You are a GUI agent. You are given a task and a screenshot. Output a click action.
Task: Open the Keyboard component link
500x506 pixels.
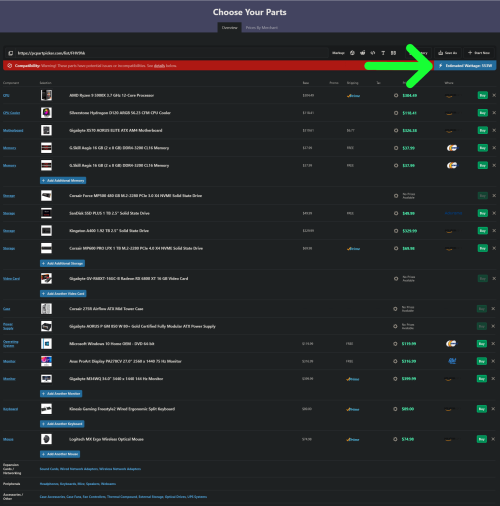pyautogui.click(x=10, y=409)
